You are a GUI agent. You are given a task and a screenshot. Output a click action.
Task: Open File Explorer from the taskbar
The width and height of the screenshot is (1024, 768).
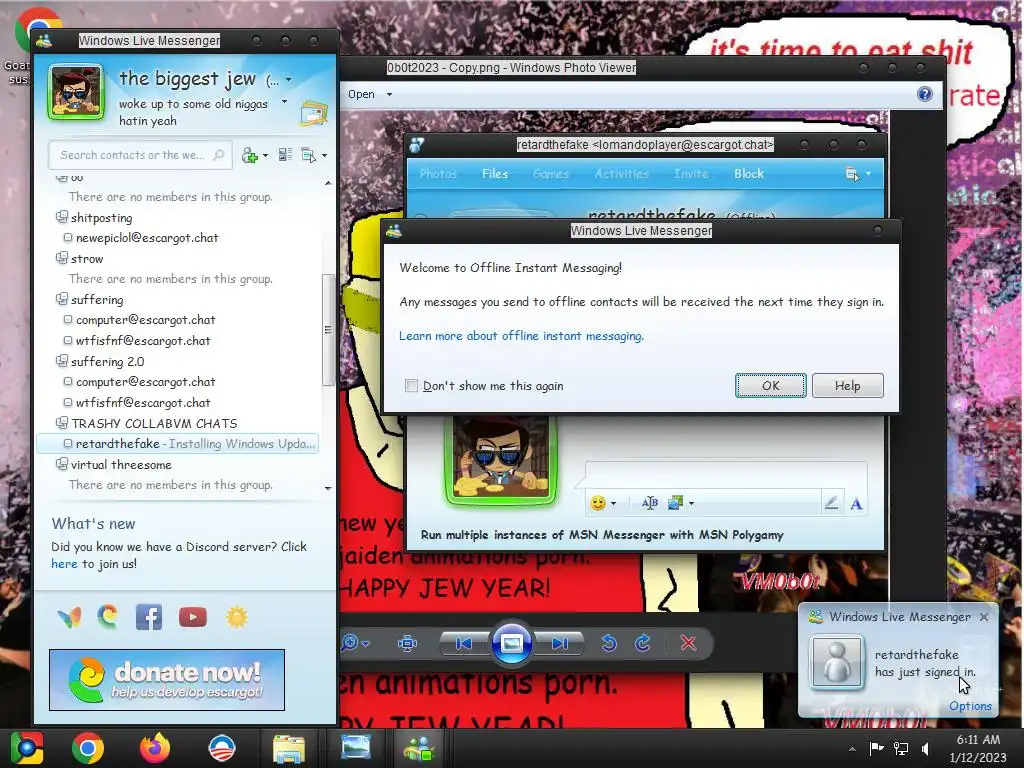pyautogui.click(x=289, y=748)
